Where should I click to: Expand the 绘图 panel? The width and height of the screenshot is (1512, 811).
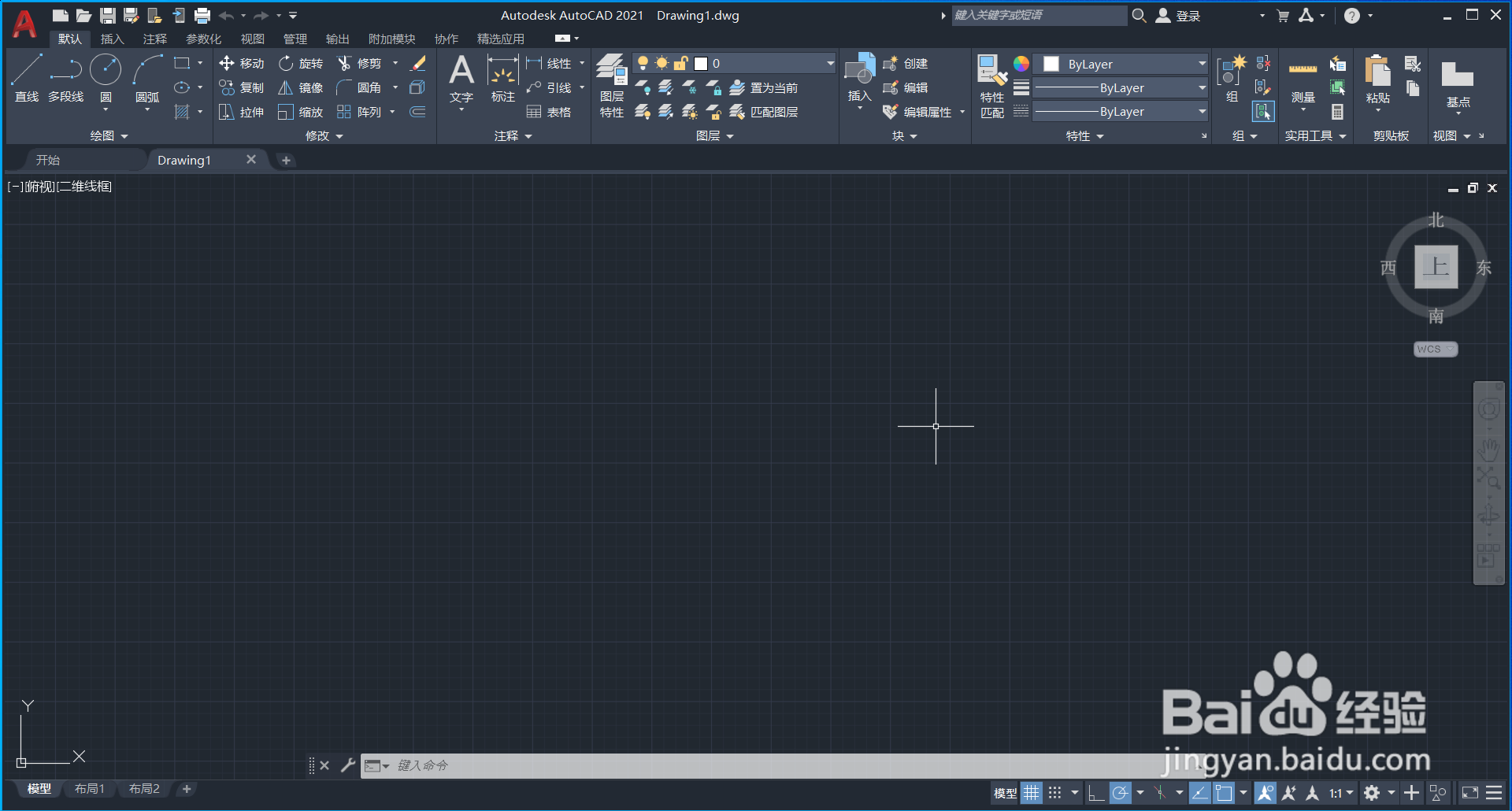coord(109,135)
